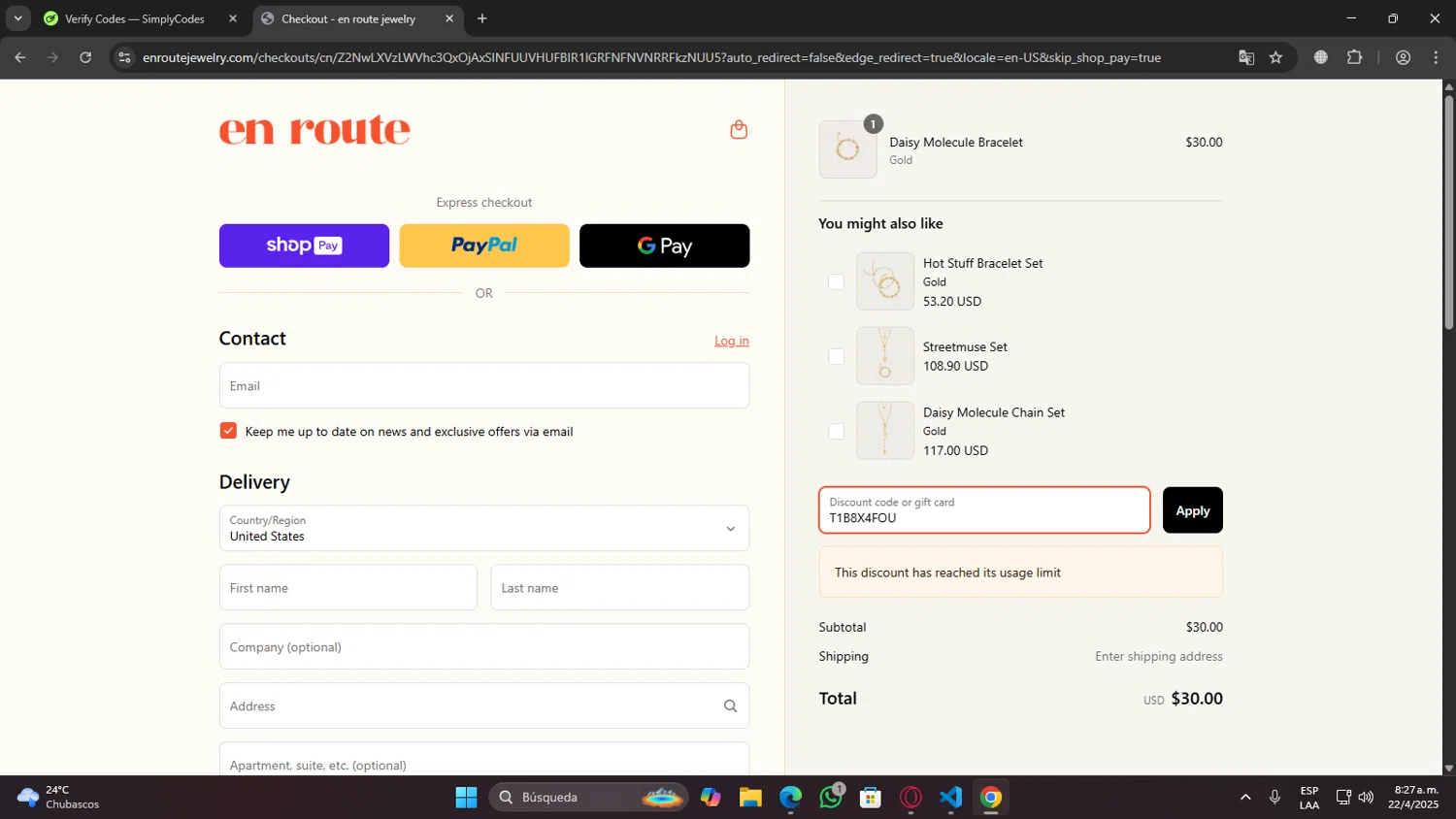Screen dimensions: 1456x819
Task: Close the Verify Codes SimplyCodes tab
Action: pyautogui.click(x=233, y=18)
